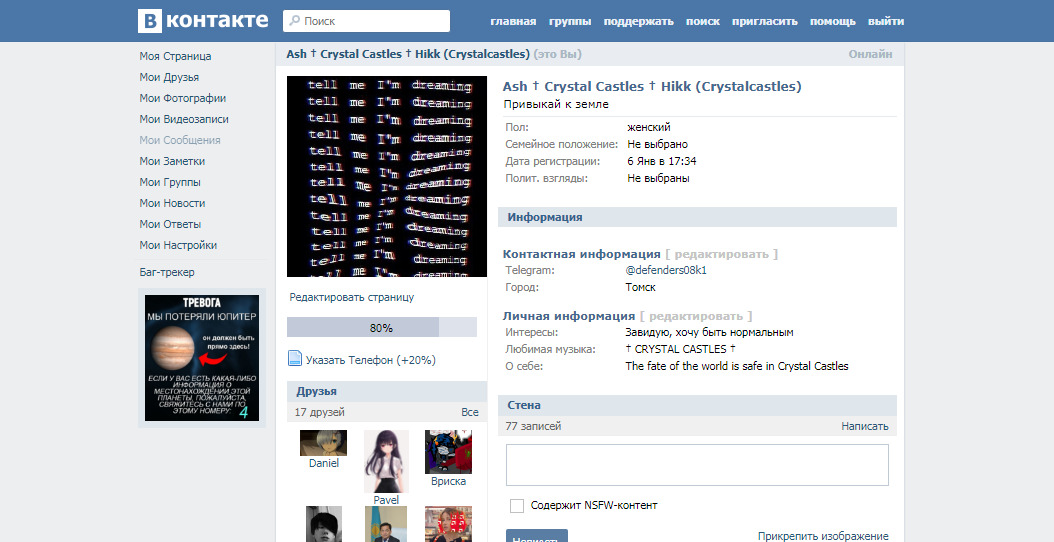Click the Jupiter ТРЕВОГА ad banner
The width and height of the screenshot is (1054, 542).
pyautogui.click(x=202, y=358)
